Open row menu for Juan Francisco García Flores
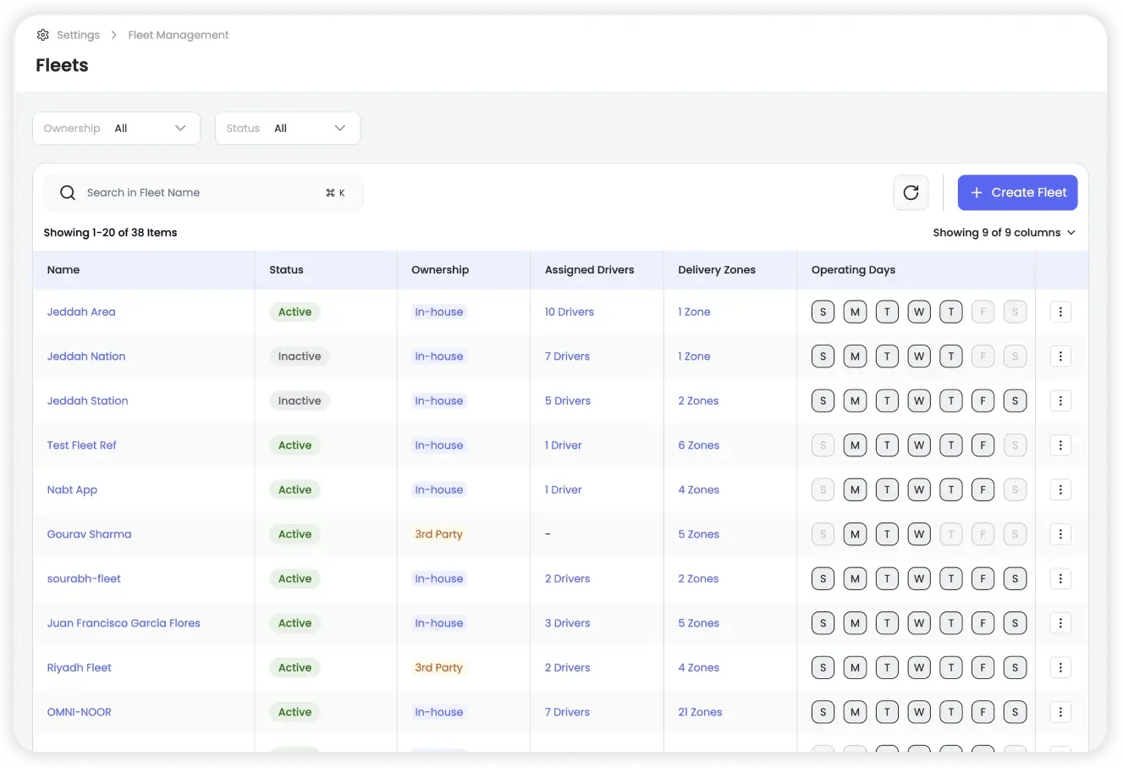 (1060, 623)
